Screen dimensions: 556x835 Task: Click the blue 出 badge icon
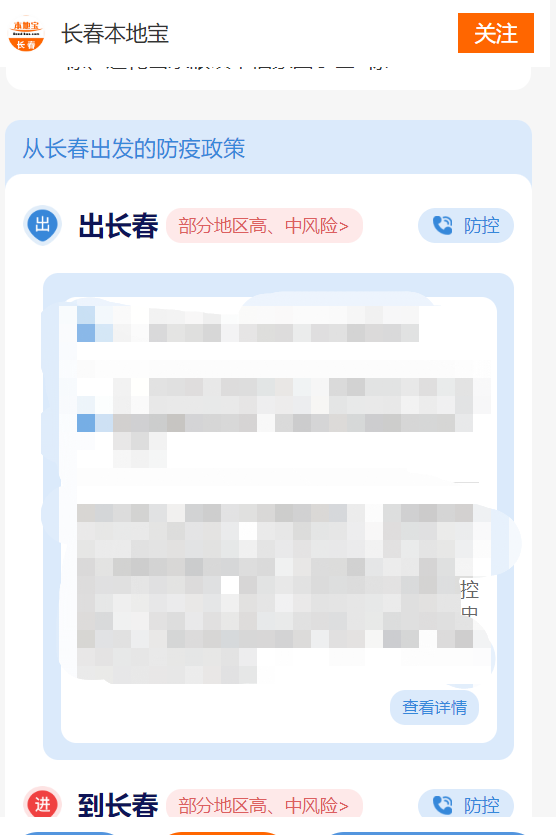click(43, 225)
